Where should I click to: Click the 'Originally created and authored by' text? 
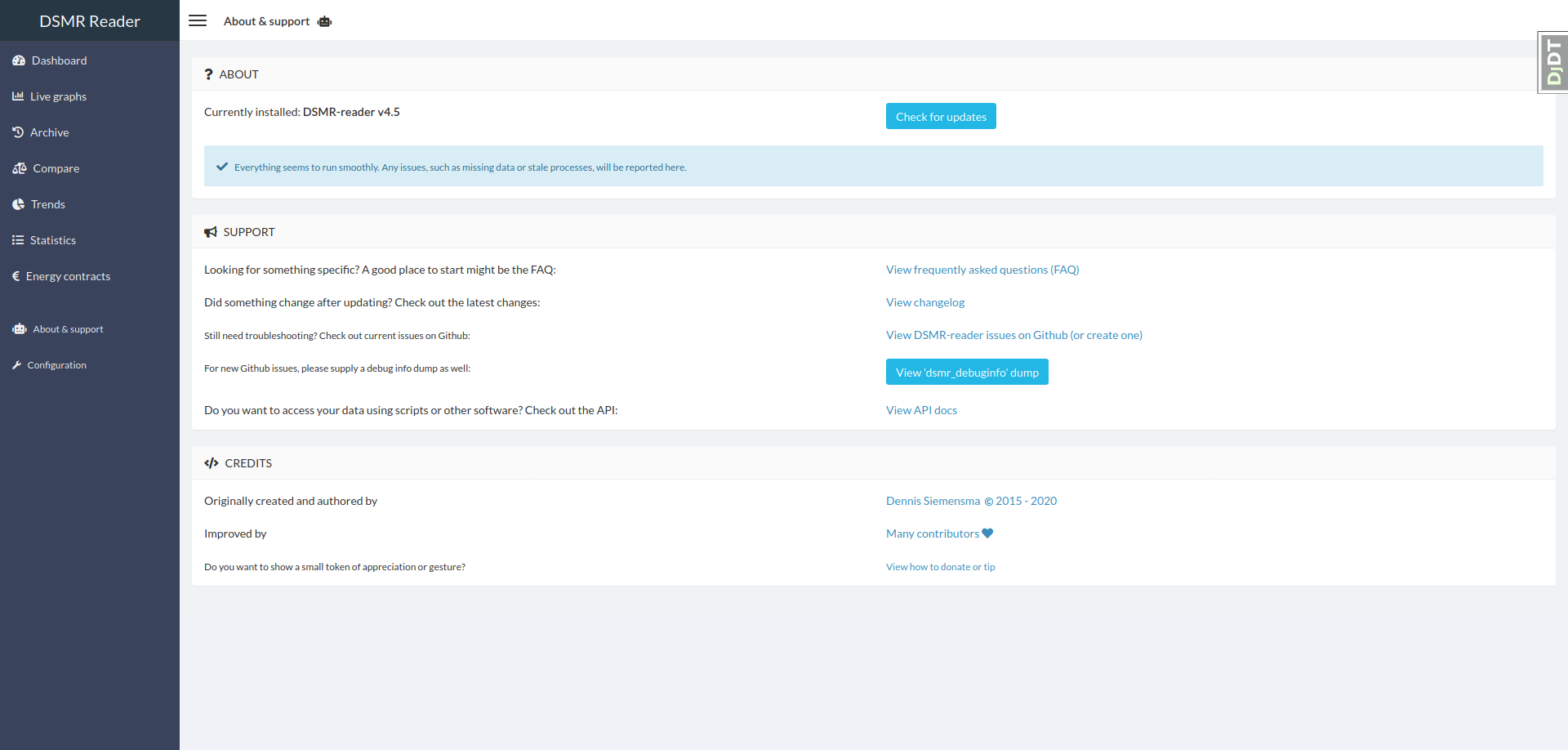click(291, 501)
